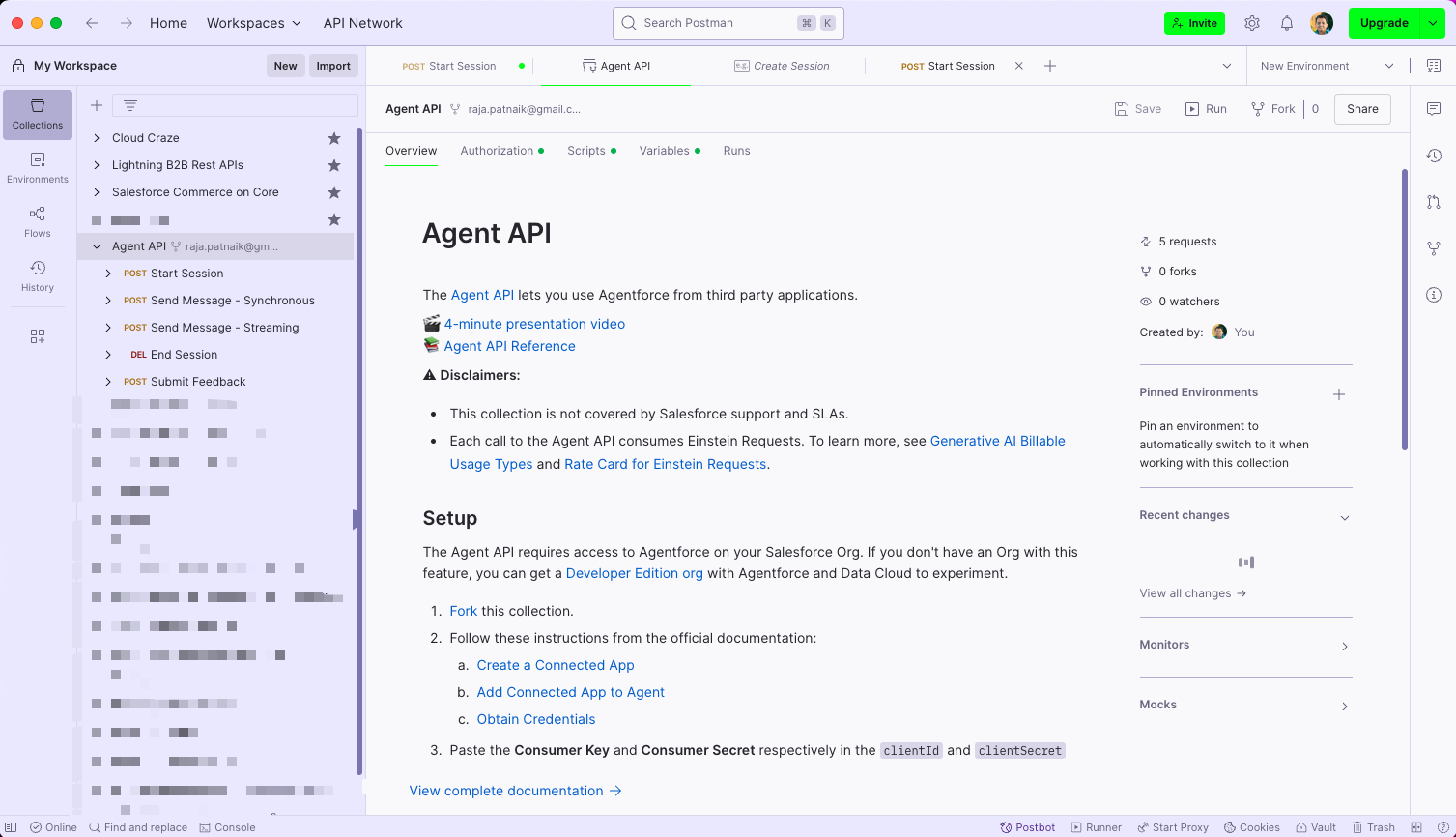Toggle the two-pane layout icon in status bar
Image resolution: width=1456 pixels, height=837 pixels.
coord(1416,827)
